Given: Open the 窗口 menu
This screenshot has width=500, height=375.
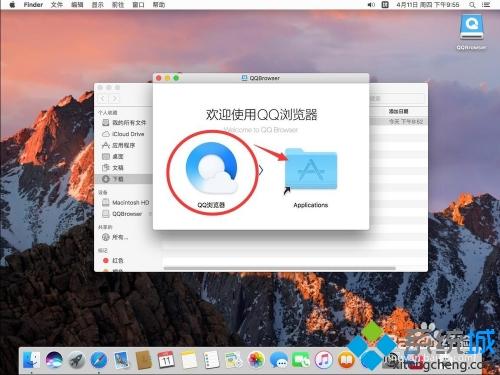Looking at the screenshot, I should pyautogui.click(x=138, y=5).
